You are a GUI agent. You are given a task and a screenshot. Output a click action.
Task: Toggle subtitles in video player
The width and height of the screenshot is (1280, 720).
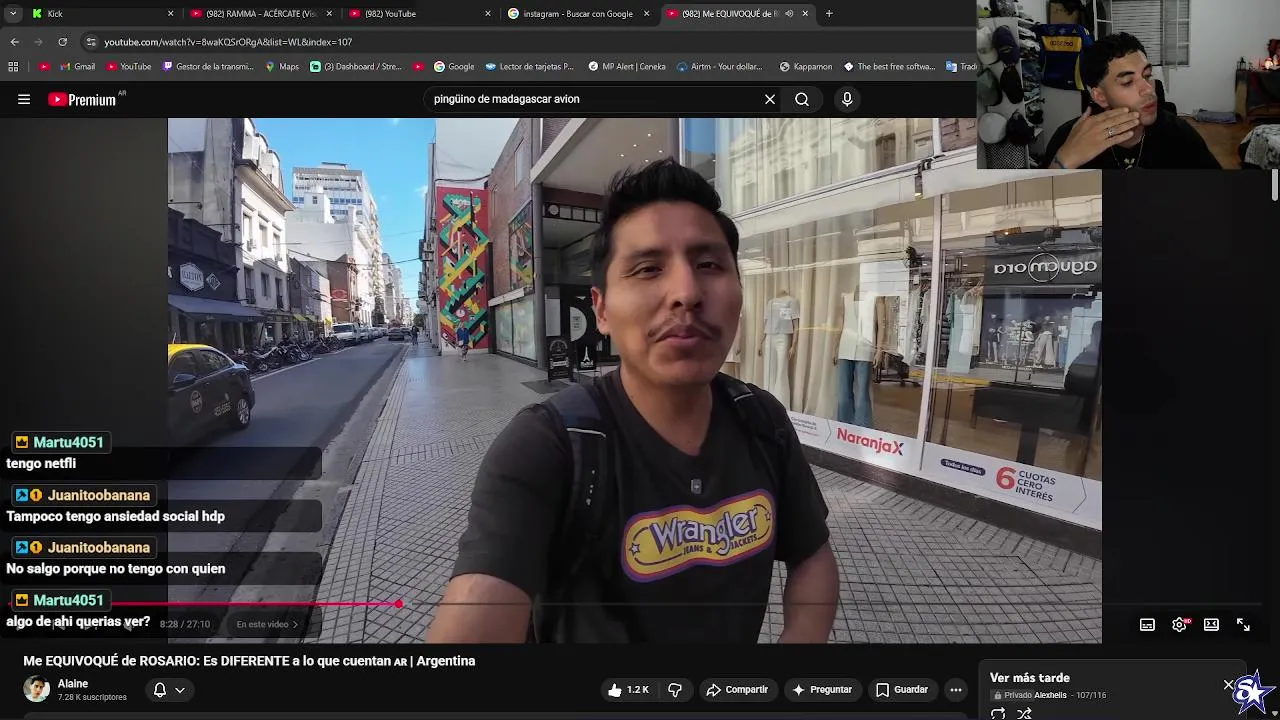pyautogui.click(x=1148, y=624)
